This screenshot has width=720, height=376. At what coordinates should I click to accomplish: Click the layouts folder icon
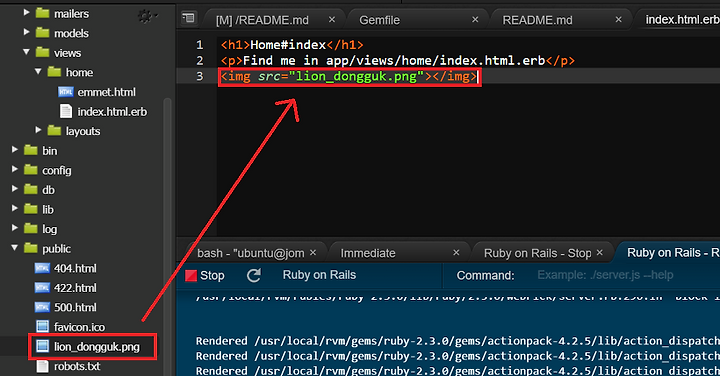click(x=54, y=130)
